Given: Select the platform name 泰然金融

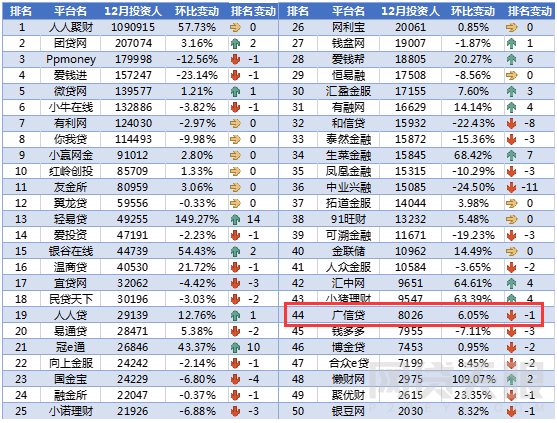Looking at the screenshot, I should [348, 139].
